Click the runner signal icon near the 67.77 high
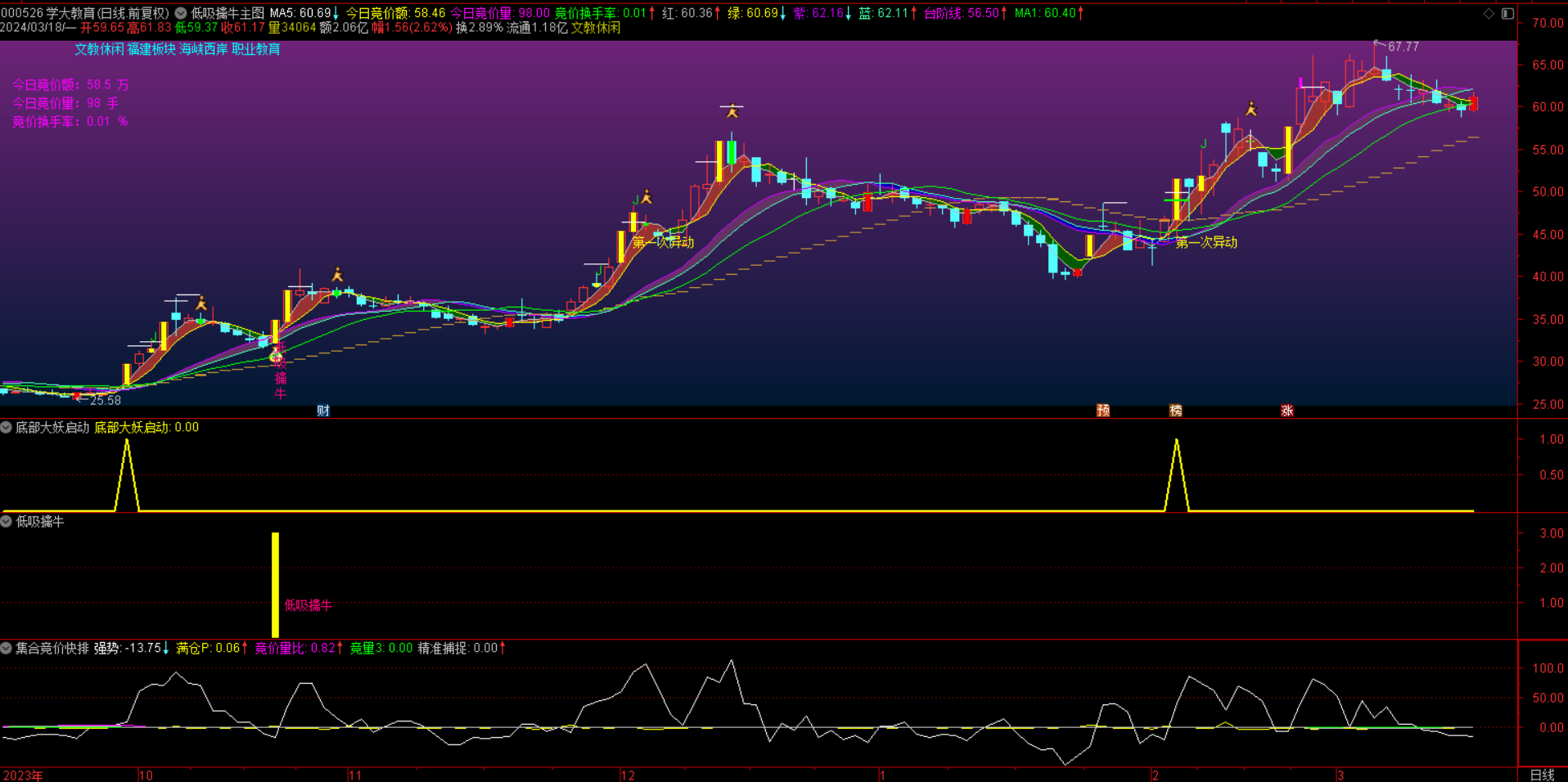This screenshot has width=1568, height=782. click(x=1250, y=109)
